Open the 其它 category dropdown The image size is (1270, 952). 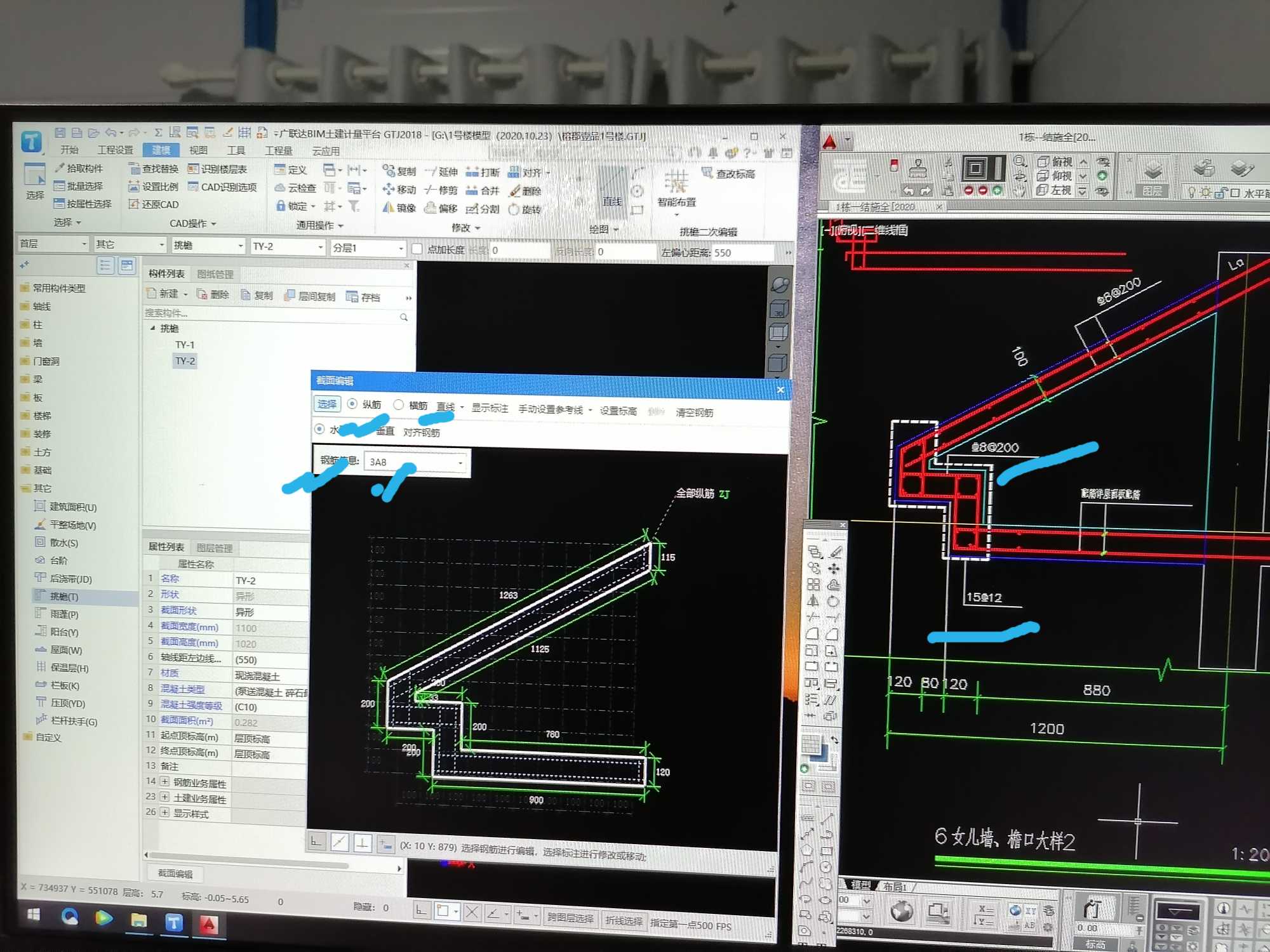130,244
